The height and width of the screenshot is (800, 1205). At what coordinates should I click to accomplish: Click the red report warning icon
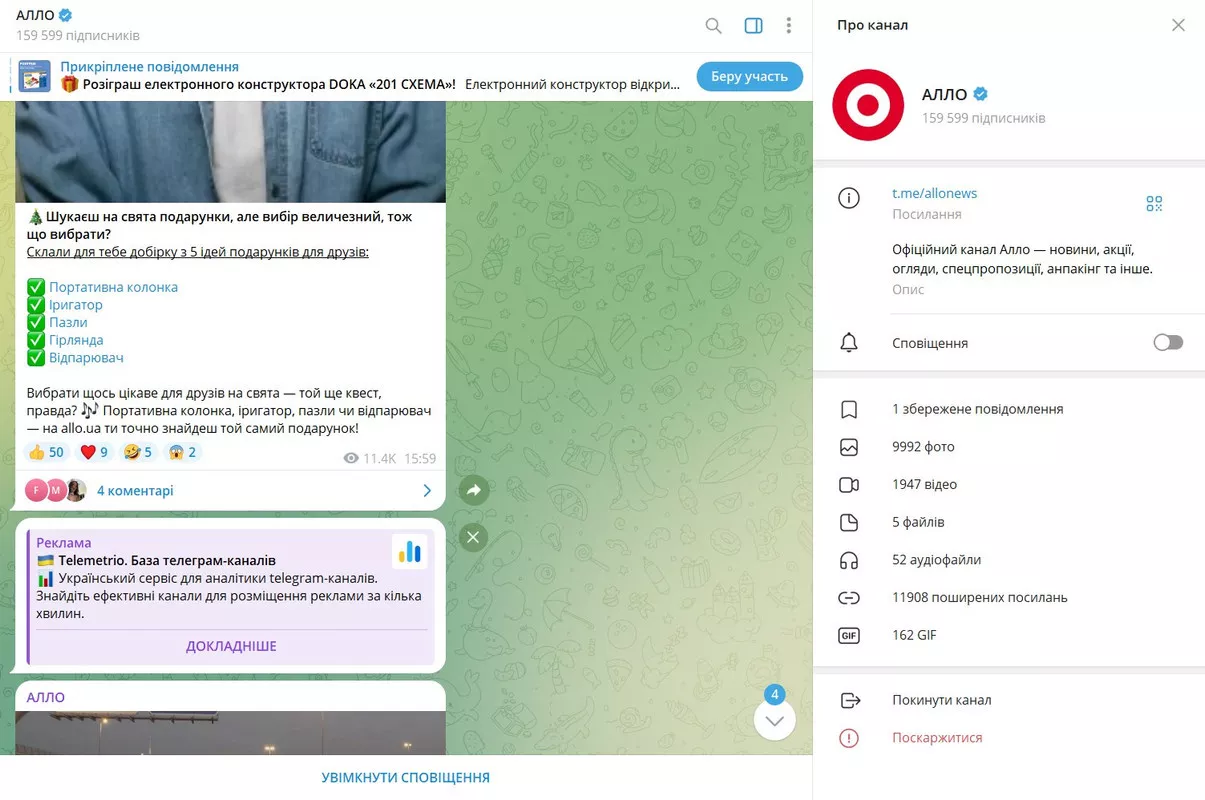tap(849, 738)
